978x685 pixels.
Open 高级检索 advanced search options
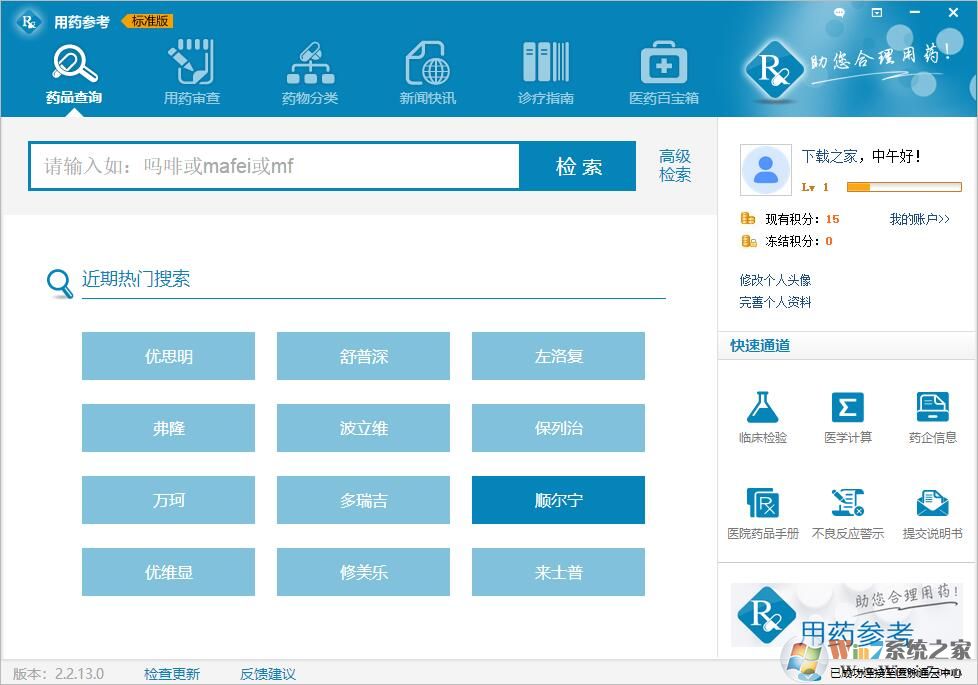tap(675, 166)
